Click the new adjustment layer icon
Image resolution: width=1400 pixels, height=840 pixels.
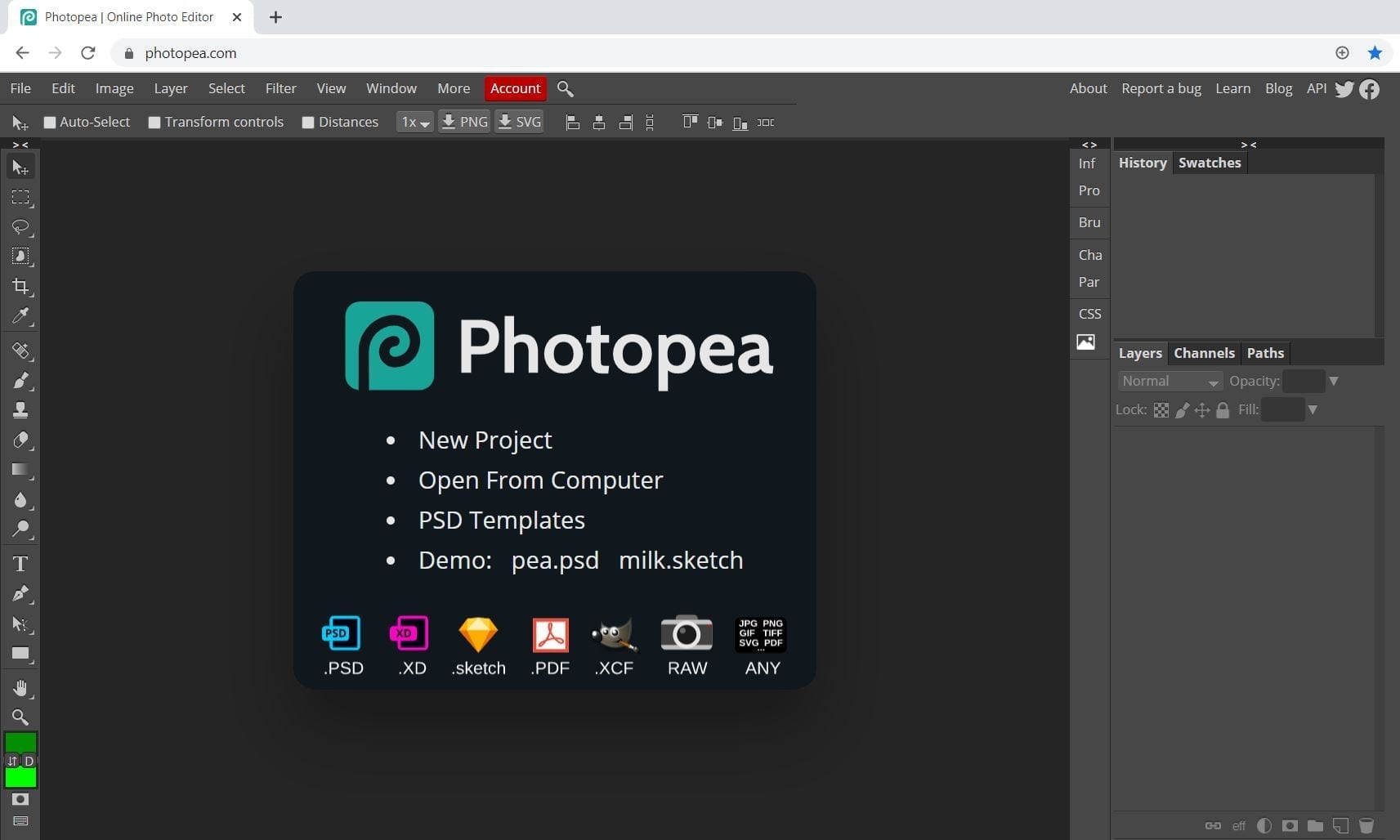1264,825
